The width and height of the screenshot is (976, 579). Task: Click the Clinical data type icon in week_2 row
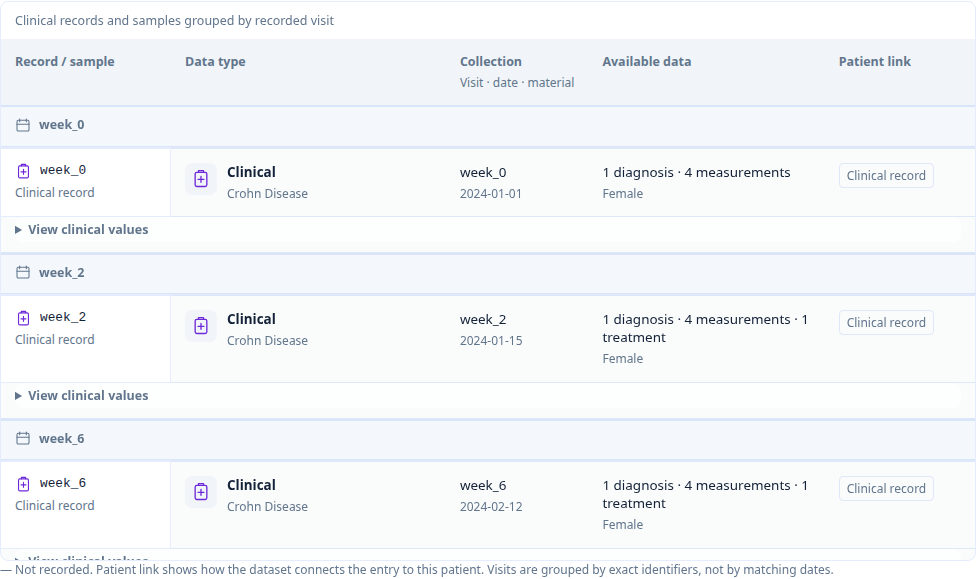click(x=201, y=326)
